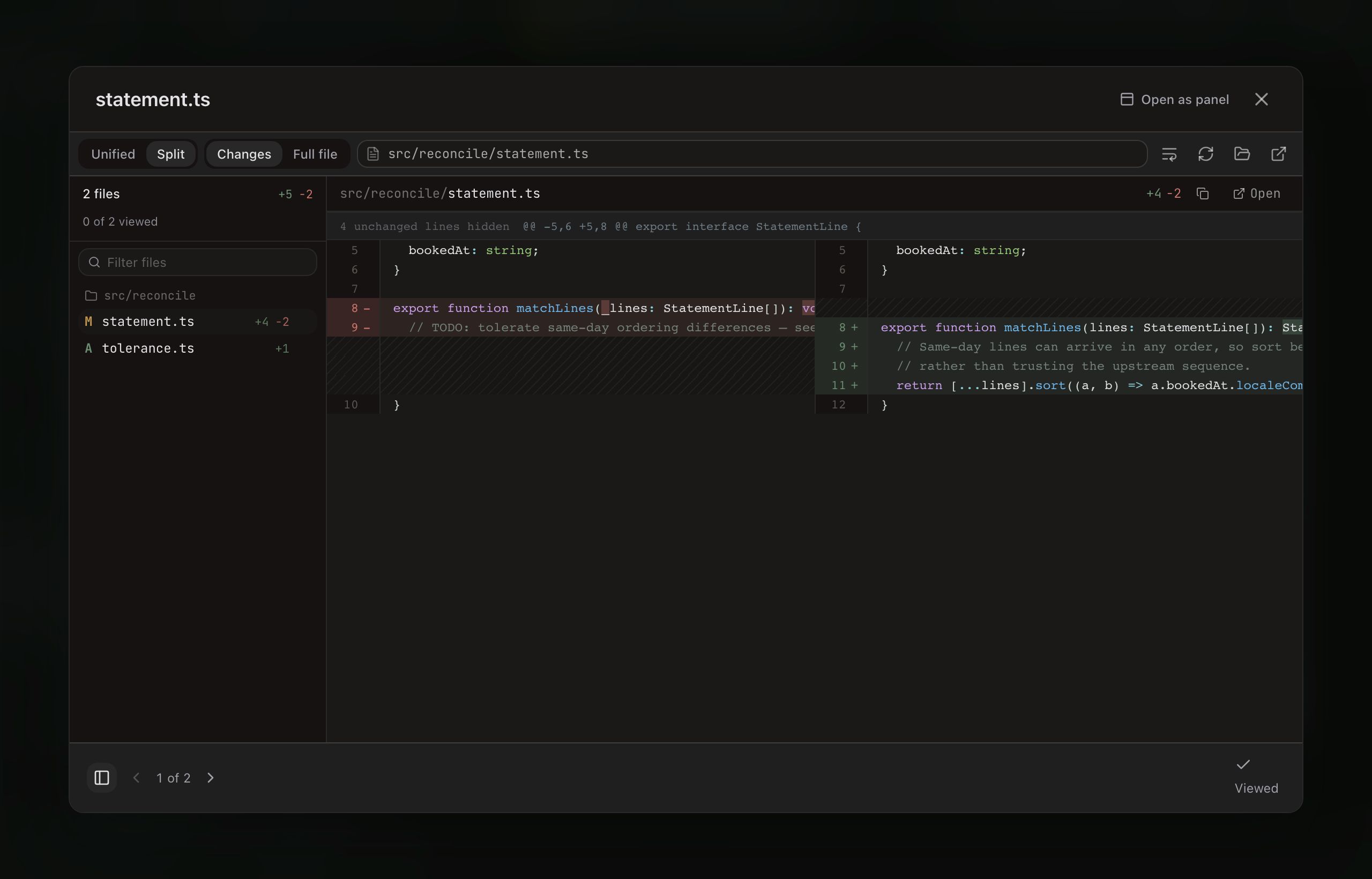Select the Changes tab

click(x=244, y=154)
